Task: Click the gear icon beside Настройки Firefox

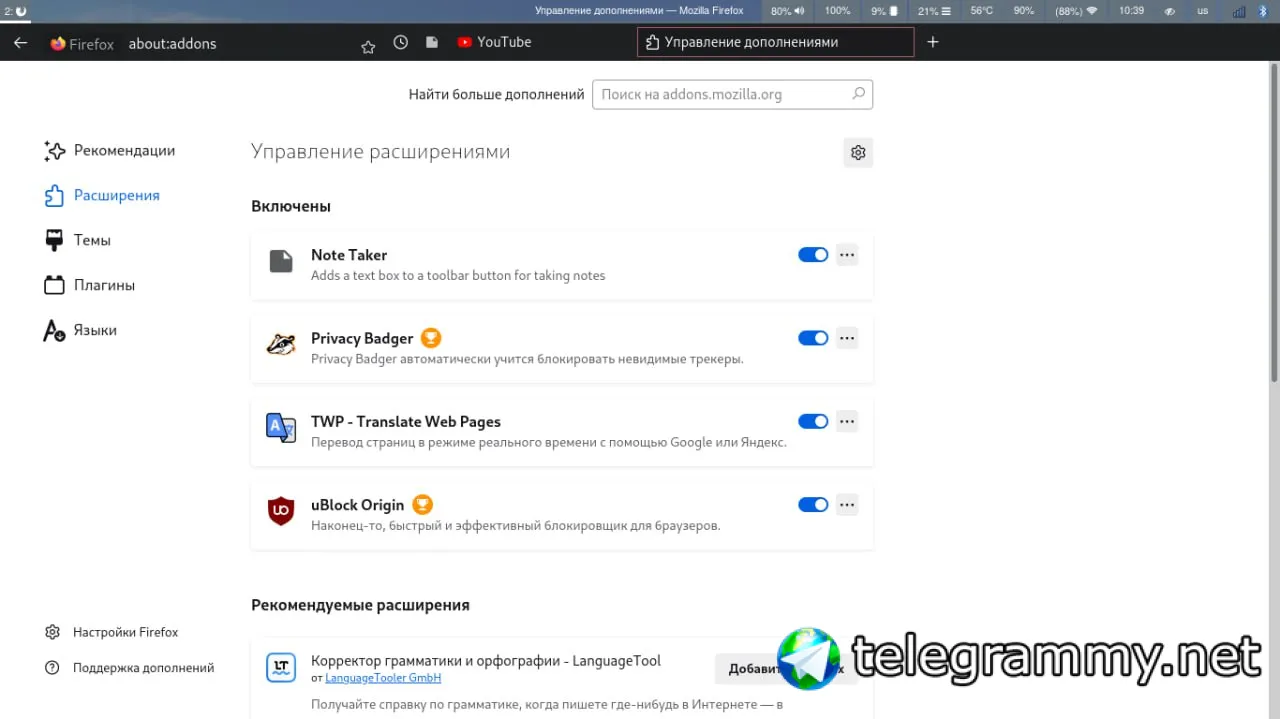Action: click(53, 633)
